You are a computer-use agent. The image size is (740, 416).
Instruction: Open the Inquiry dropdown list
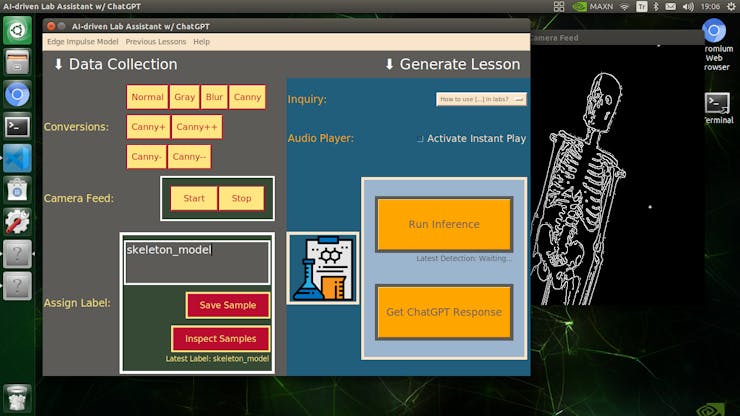(x=481, y=99)
